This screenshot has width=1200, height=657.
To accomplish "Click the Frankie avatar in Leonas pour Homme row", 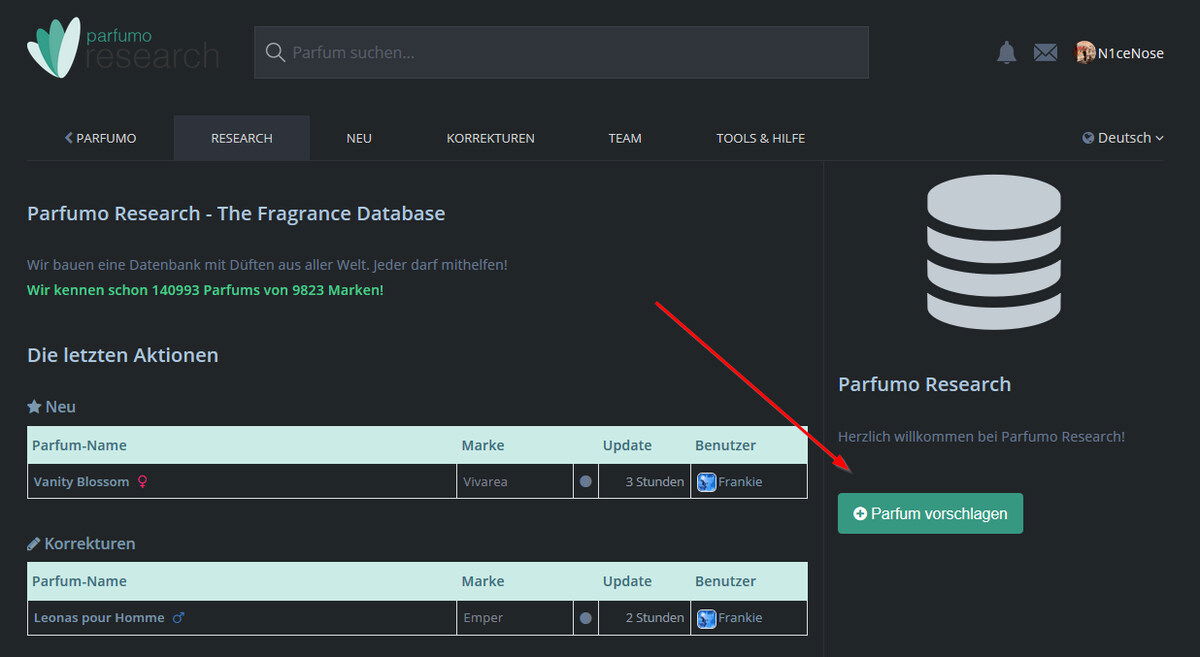I will (706, 618).
